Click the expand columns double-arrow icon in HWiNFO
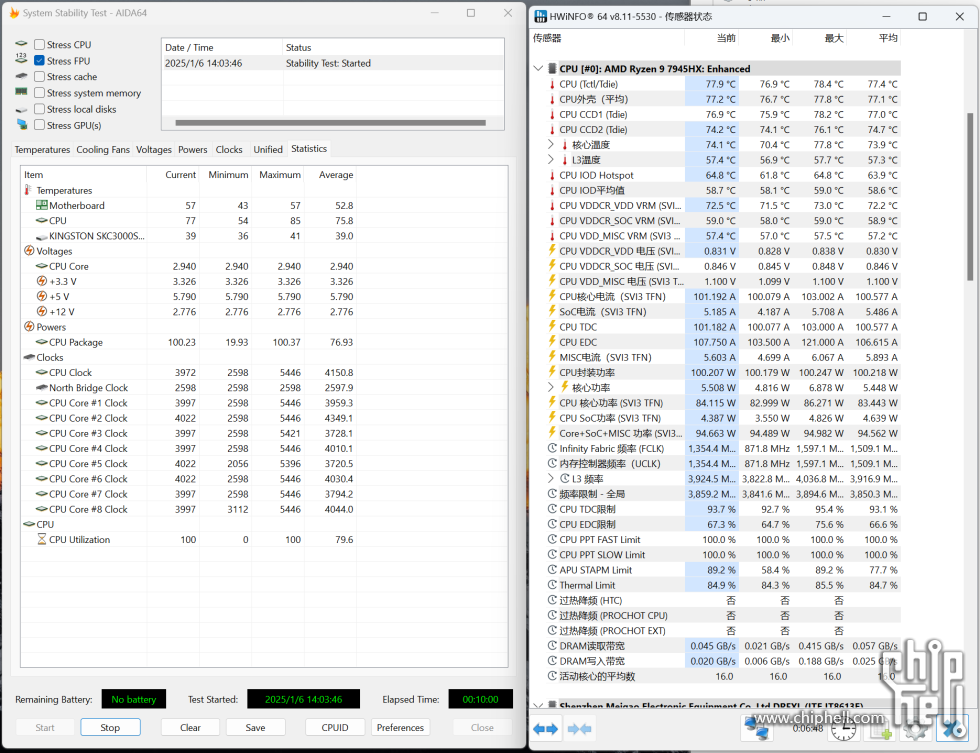Image resolution: width=980 pixels, height=753 pixels. tap(546, 729)
